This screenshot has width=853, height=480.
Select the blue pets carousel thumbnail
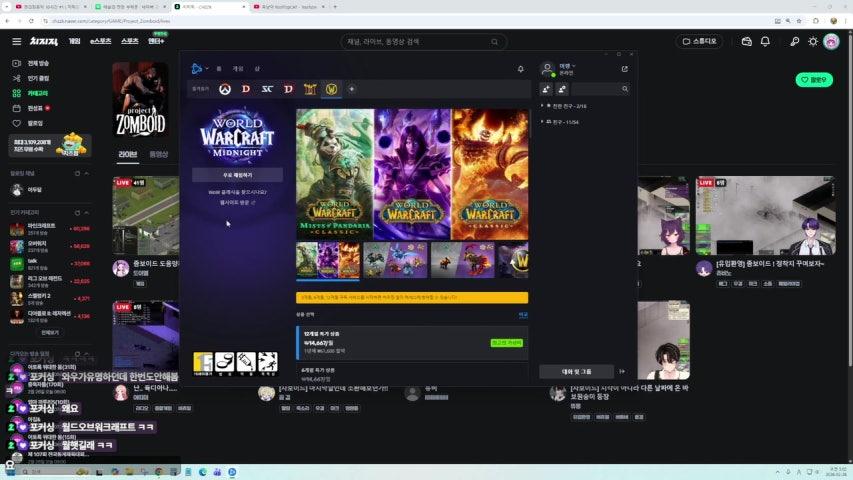coord(395,261)
